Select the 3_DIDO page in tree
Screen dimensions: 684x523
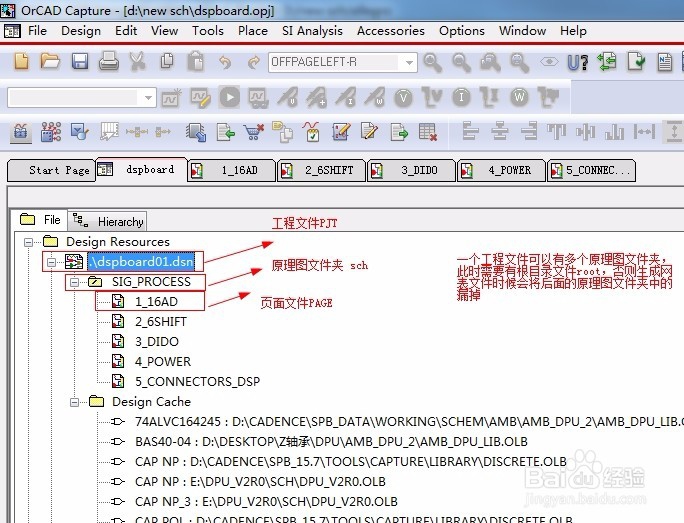point(157,342)
